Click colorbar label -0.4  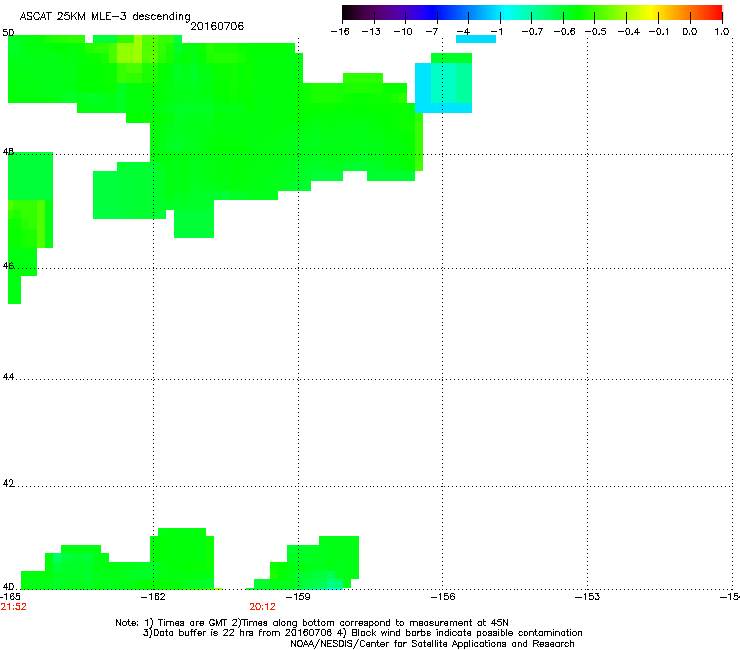coord(629,32)
